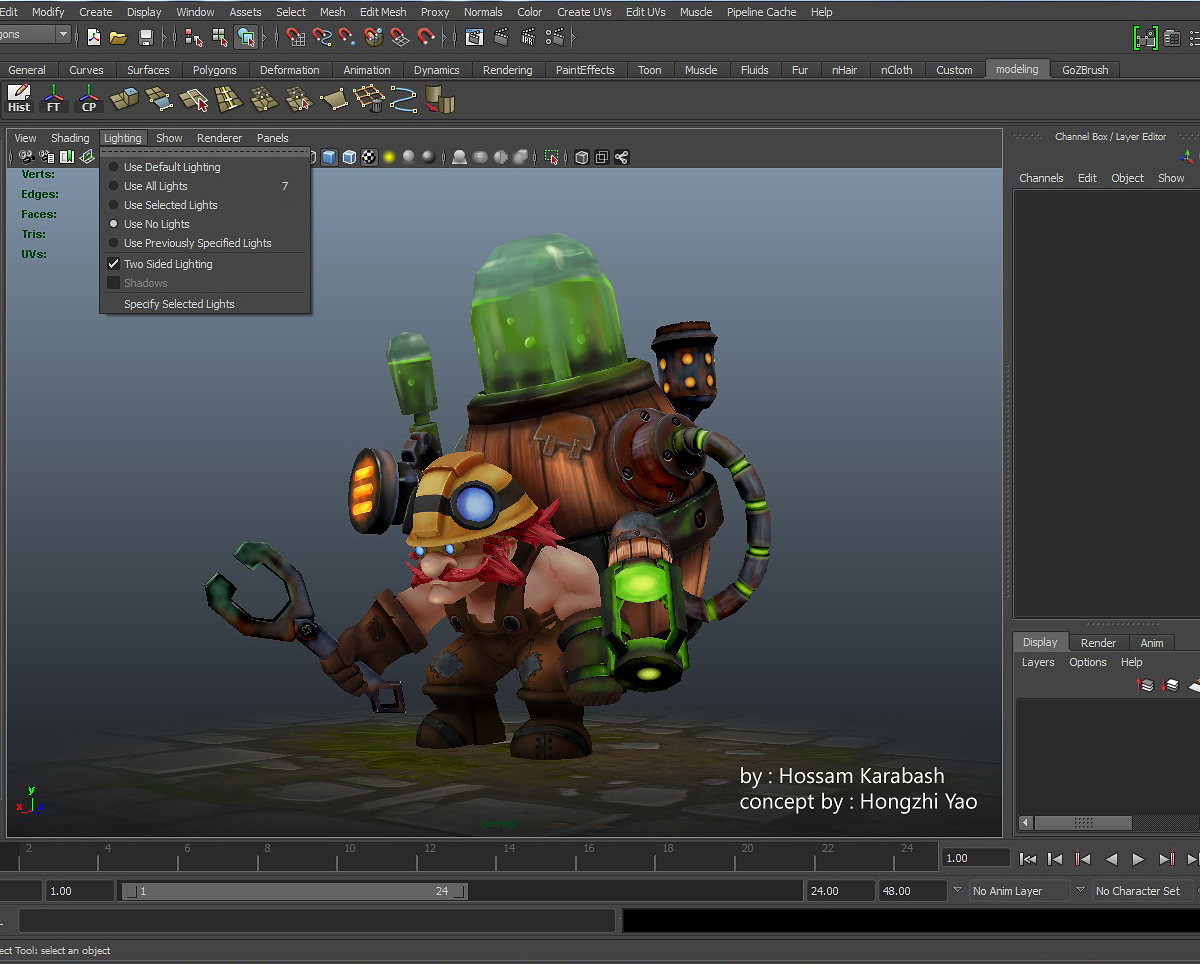Switch to the Anim layer tab
This screenshot has width=1200, height=964.
[1152, 643]
